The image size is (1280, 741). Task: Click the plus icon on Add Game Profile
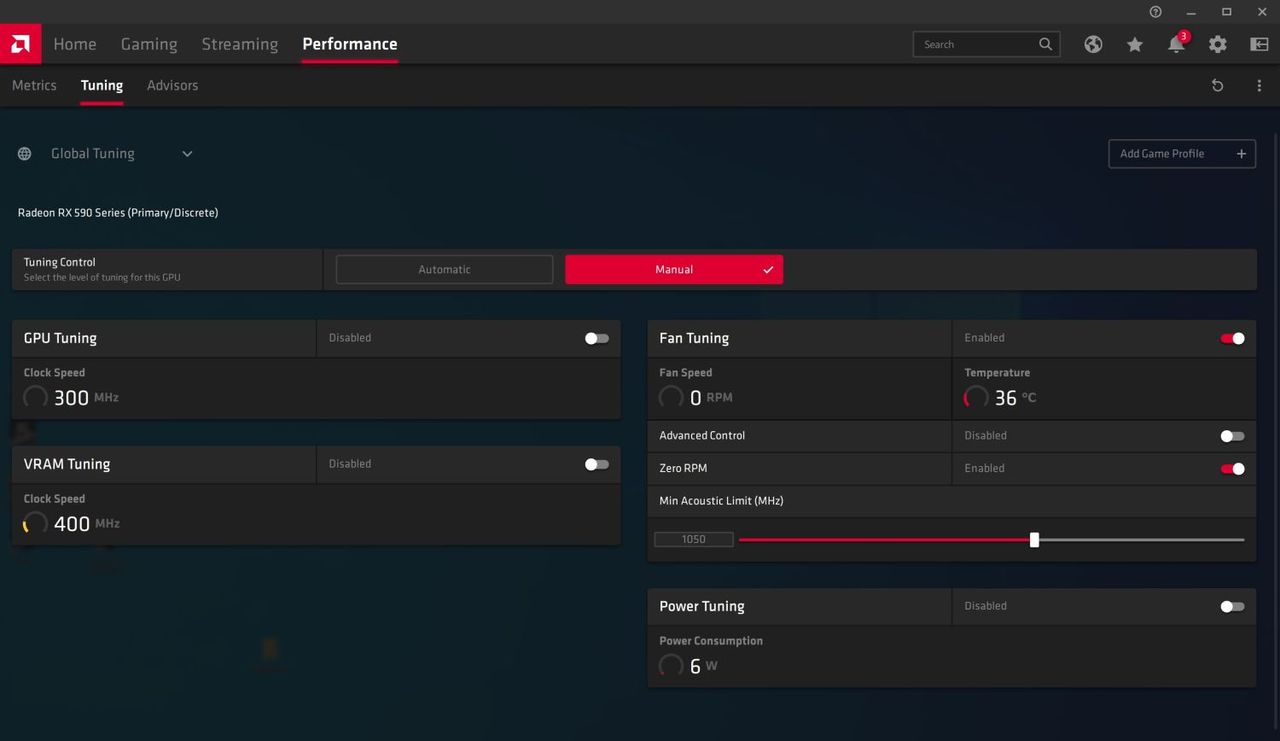click(x=1241, y=153)
